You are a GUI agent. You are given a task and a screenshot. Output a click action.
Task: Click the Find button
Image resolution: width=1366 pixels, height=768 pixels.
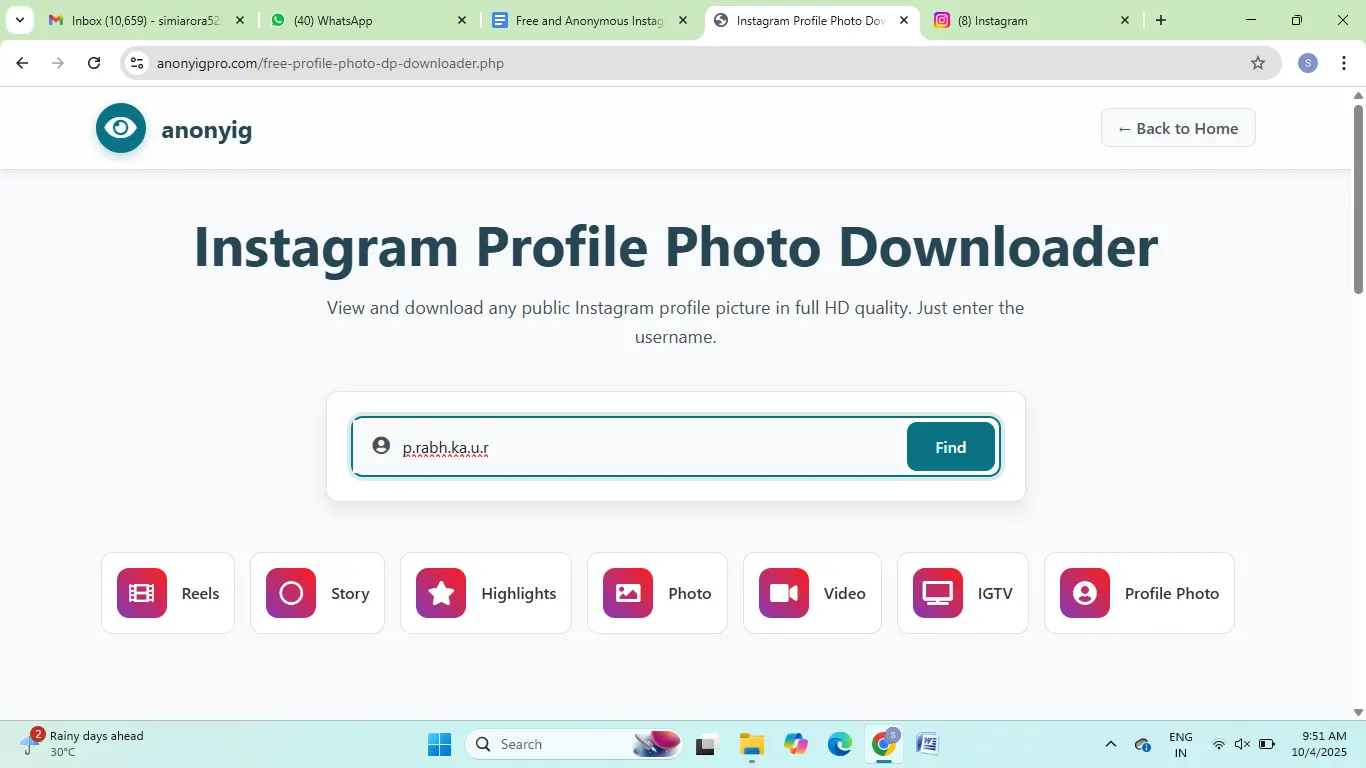tap(951, 446)
